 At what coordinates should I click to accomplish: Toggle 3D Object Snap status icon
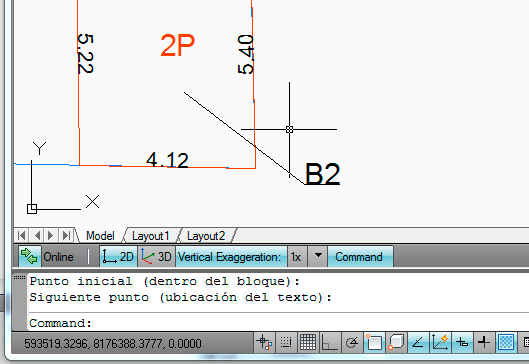click(x=396, y=342)
